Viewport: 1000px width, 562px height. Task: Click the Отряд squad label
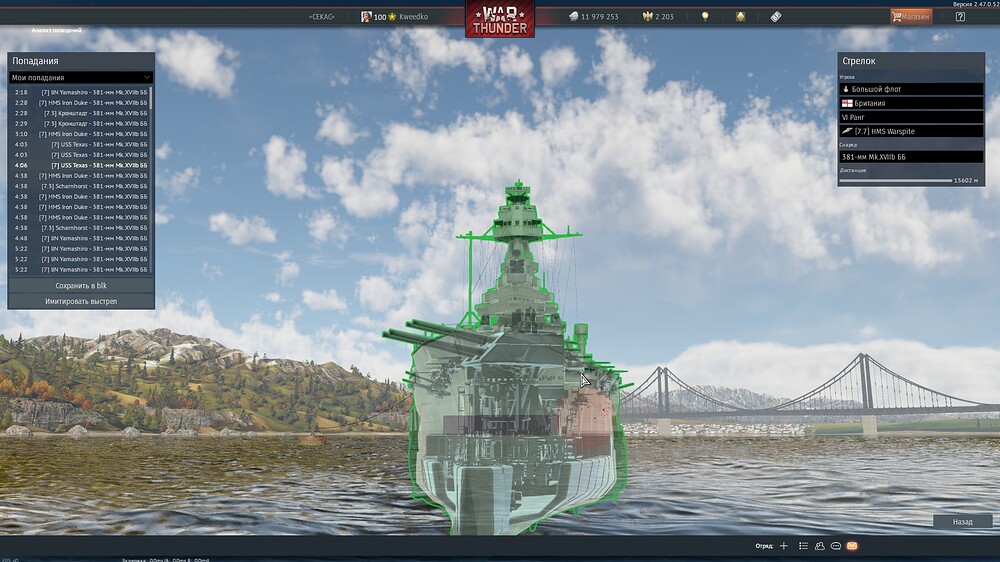(x=763, y=546)
